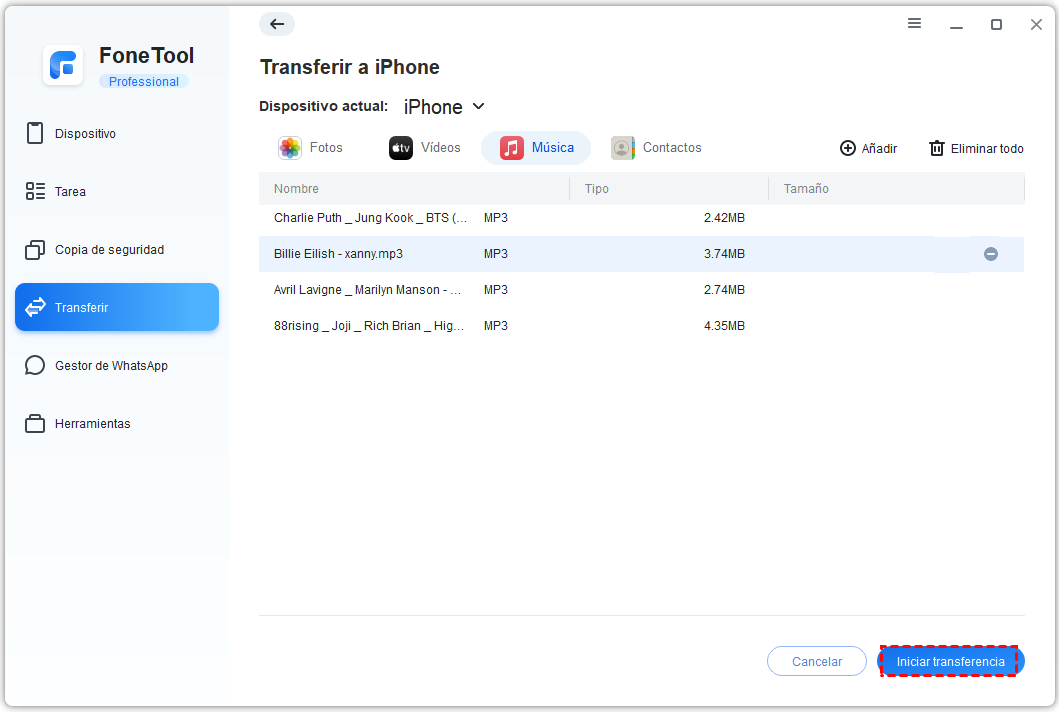The width and height of the screenshot is (1059, 712).
Task: Open the Contactos tab
Action: click(657, 148)
